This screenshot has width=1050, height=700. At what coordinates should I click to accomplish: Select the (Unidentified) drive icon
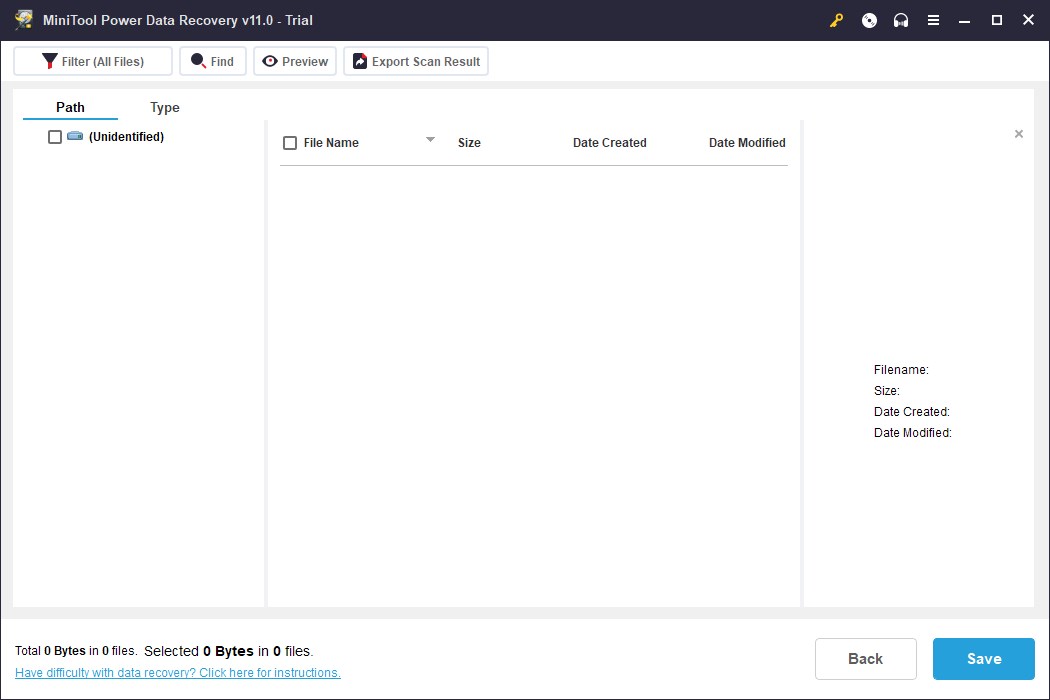[x=75, y=136]
